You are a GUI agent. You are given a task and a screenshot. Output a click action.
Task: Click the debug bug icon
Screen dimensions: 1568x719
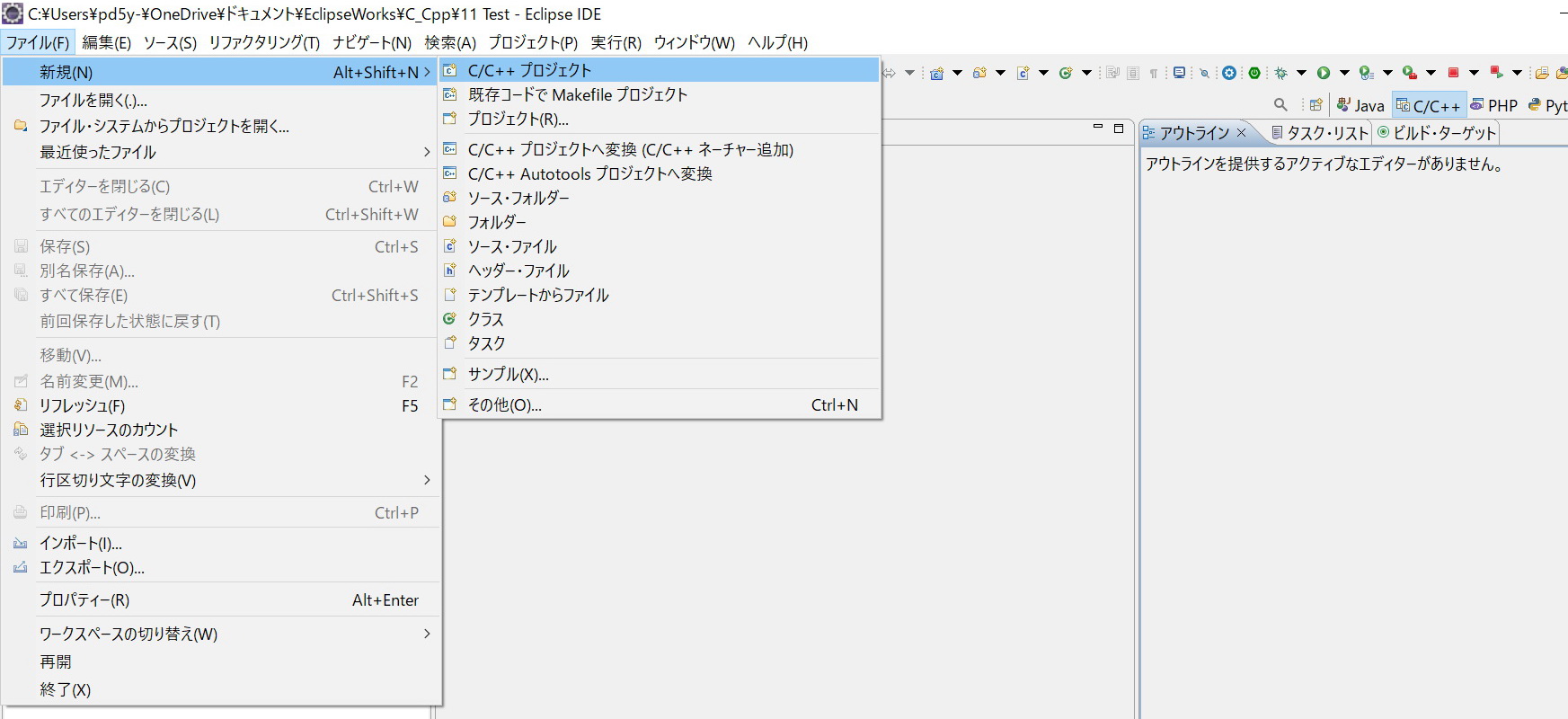[x=1280, y=73]
